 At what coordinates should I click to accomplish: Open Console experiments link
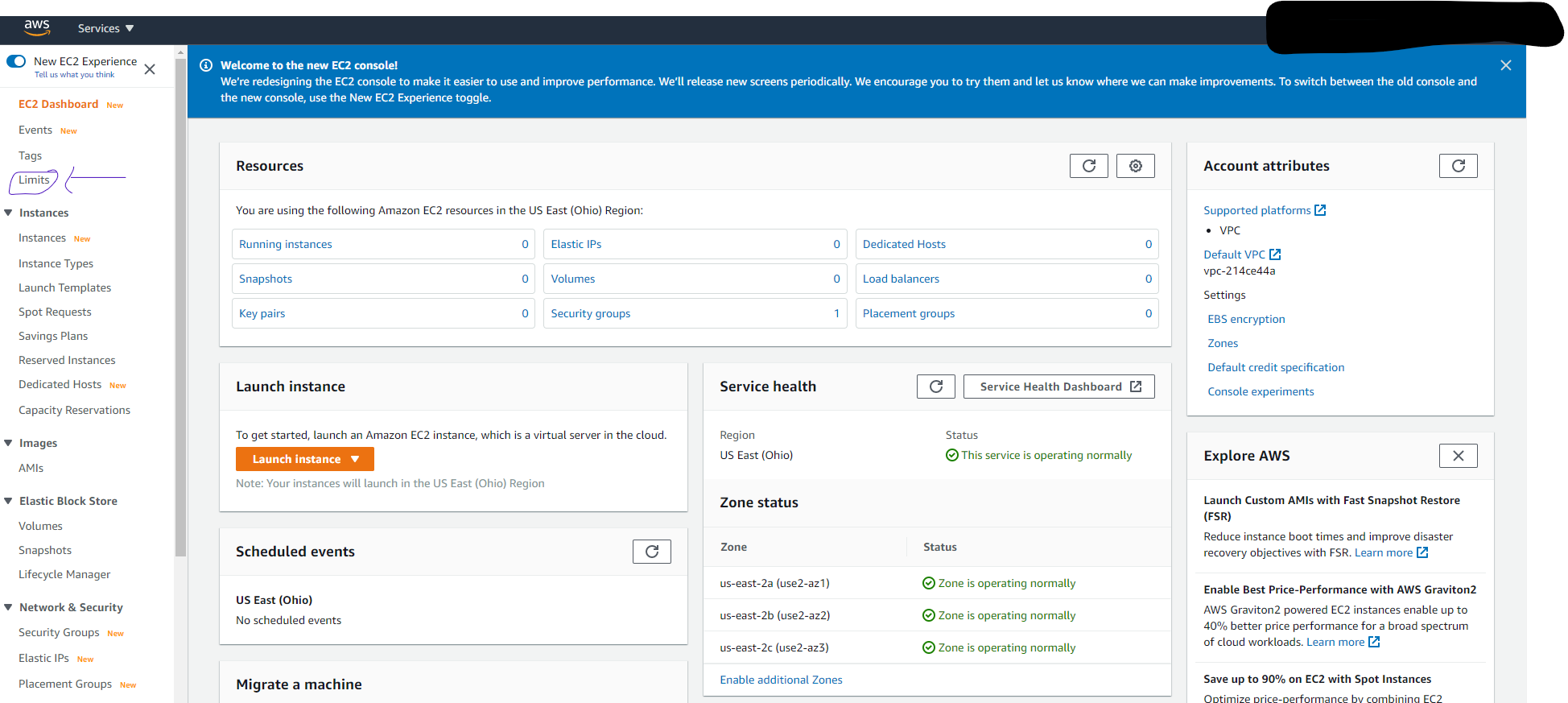pyautogui.click(x=1261, y=391)
